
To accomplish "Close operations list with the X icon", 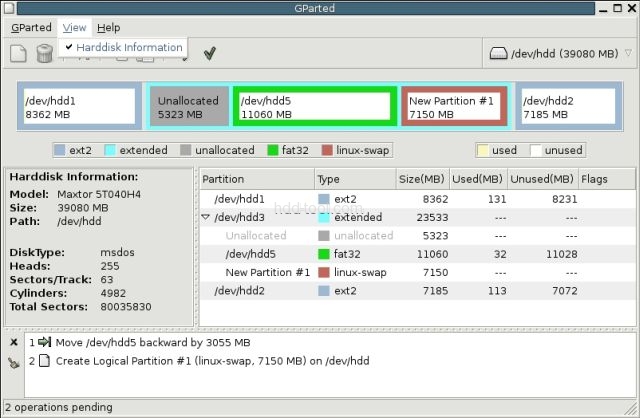I will (14, 342).
